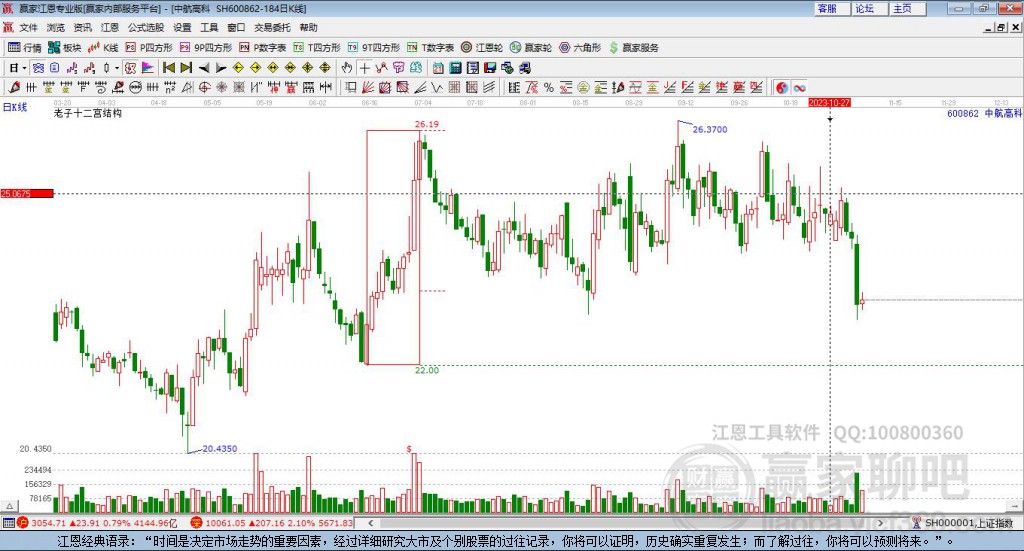The image size is (1024, 551).
Task: Open the P四方形 tool
Action: click(x=149, y=48)
